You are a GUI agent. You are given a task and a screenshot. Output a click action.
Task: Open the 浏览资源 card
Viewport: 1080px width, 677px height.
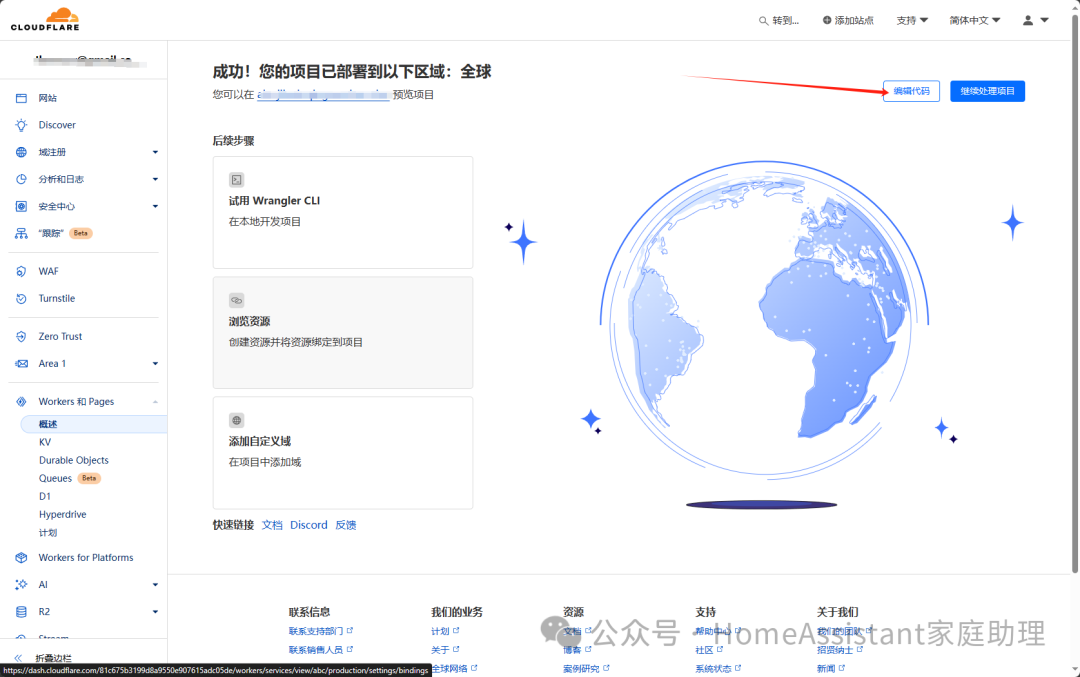tap(343, 333)
